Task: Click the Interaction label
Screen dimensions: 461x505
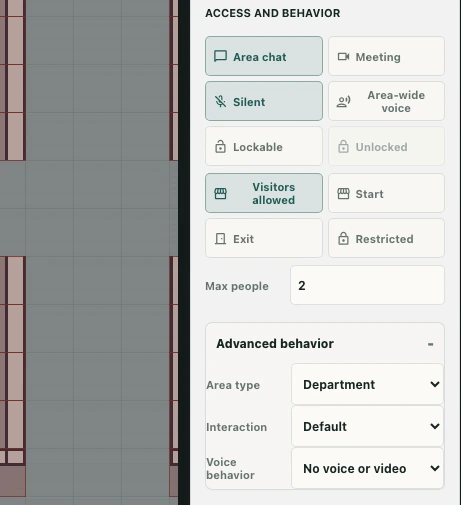Action: tap(236, 427)
